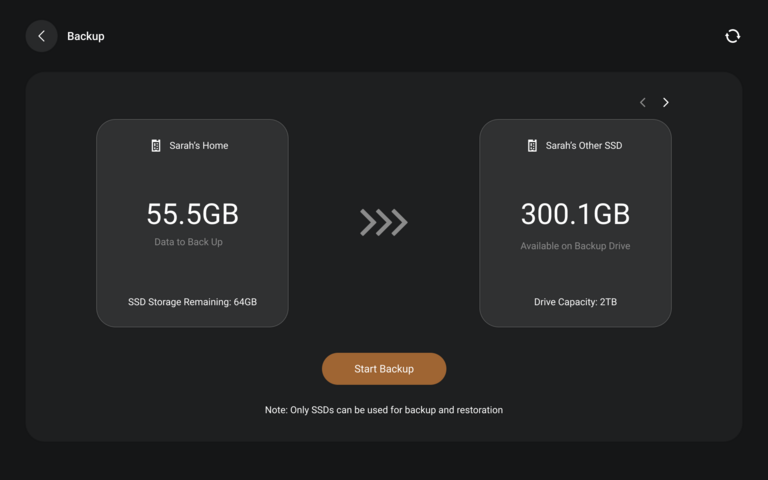Show previous backup drive with left chevron
Screen dimensions: 768x480
(643, 102)
